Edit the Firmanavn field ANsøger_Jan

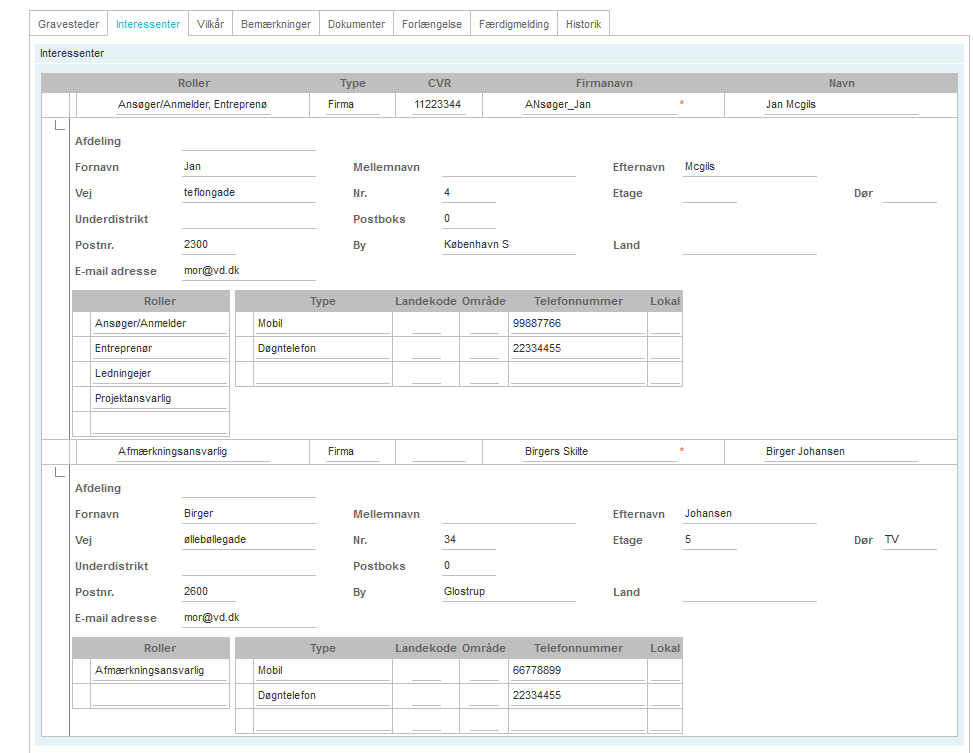pos(598,105)
